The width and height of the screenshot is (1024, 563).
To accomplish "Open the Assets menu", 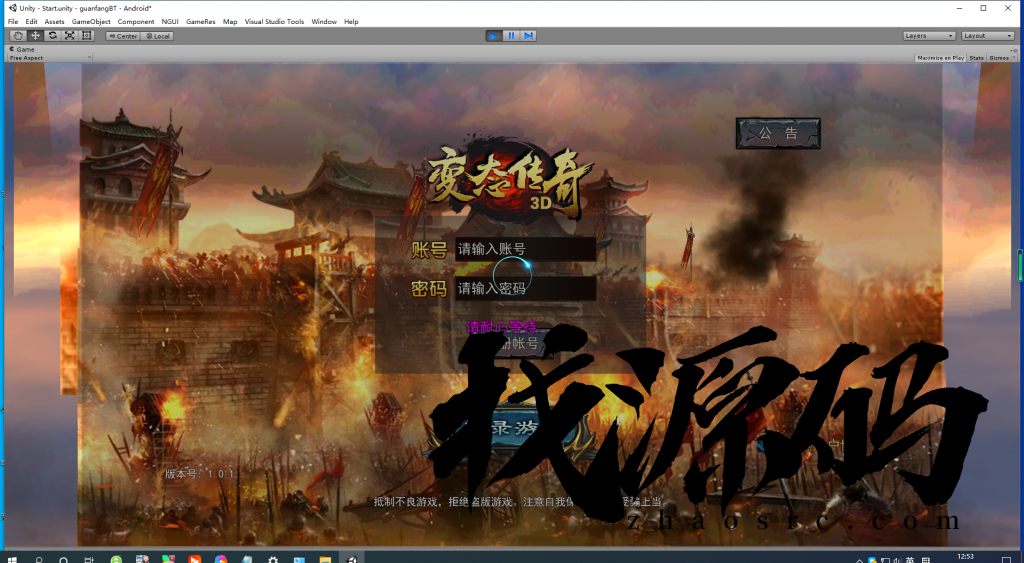I will pyautogui.click(x=55, y=22).
